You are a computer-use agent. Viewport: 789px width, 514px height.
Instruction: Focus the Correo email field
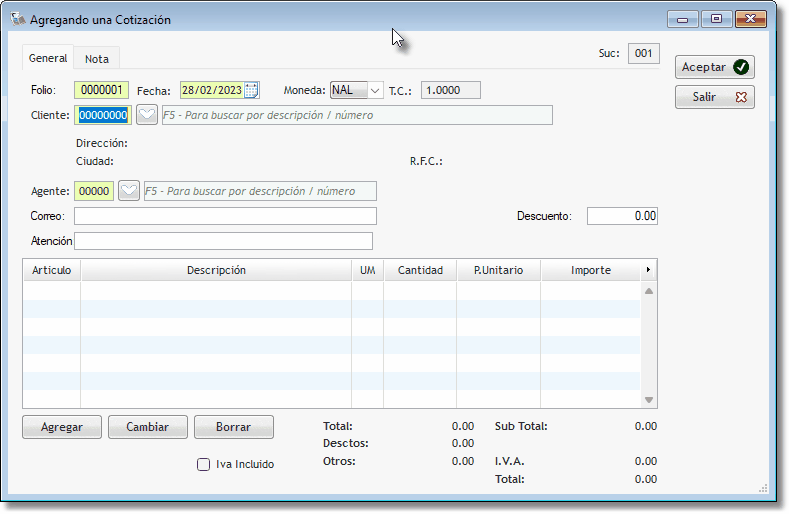point(225,216)
